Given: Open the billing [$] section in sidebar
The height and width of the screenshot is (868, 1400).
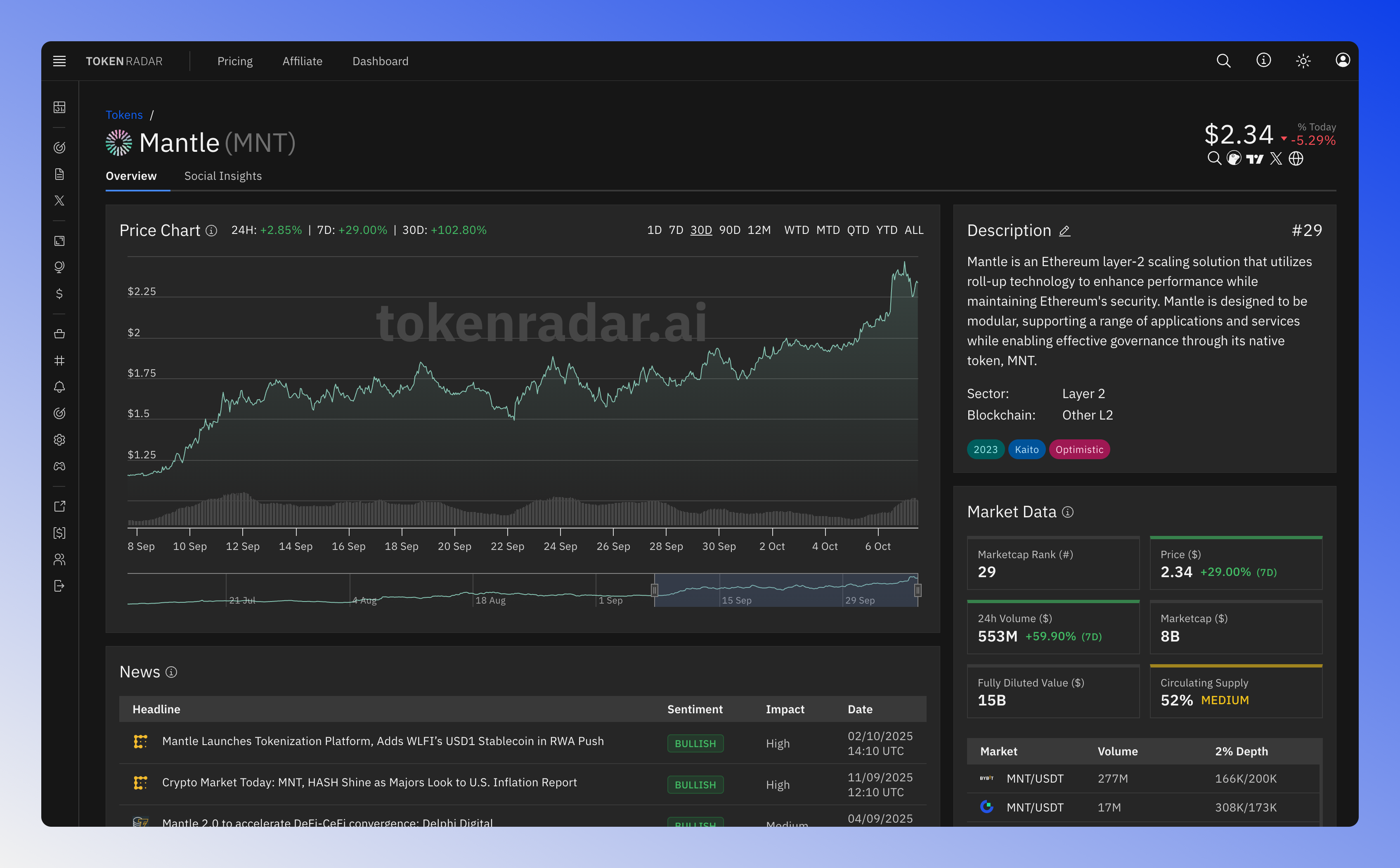Looking at the screenshot, I should [x=59, y=533].
